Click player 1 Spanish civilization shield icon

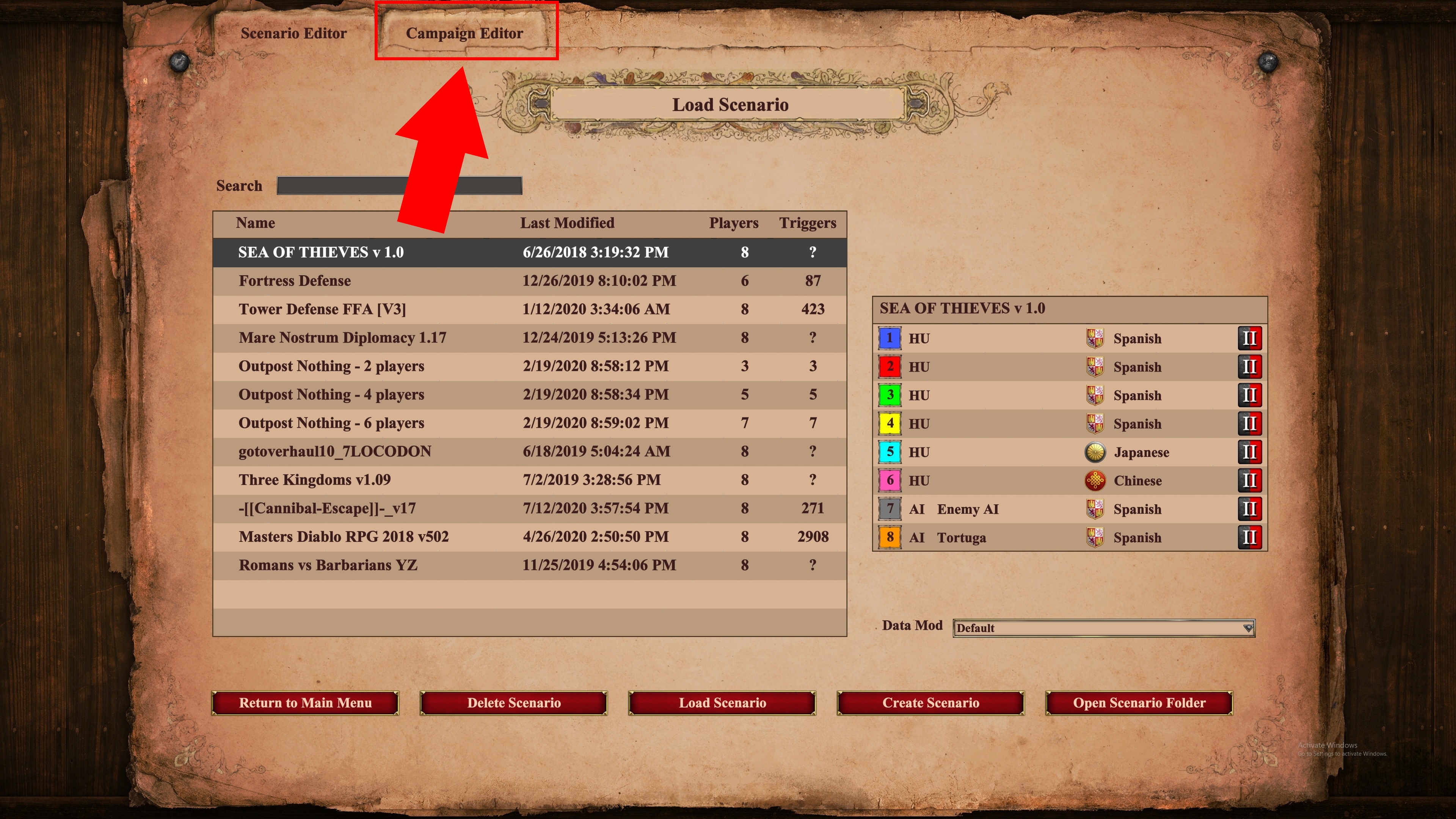[1094, 339]
